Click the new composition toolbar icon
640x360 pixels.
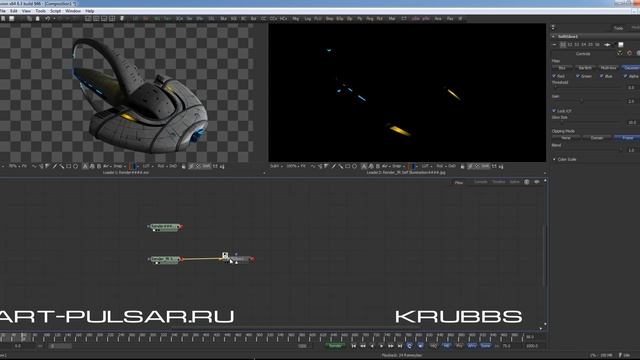click(3, 19)
